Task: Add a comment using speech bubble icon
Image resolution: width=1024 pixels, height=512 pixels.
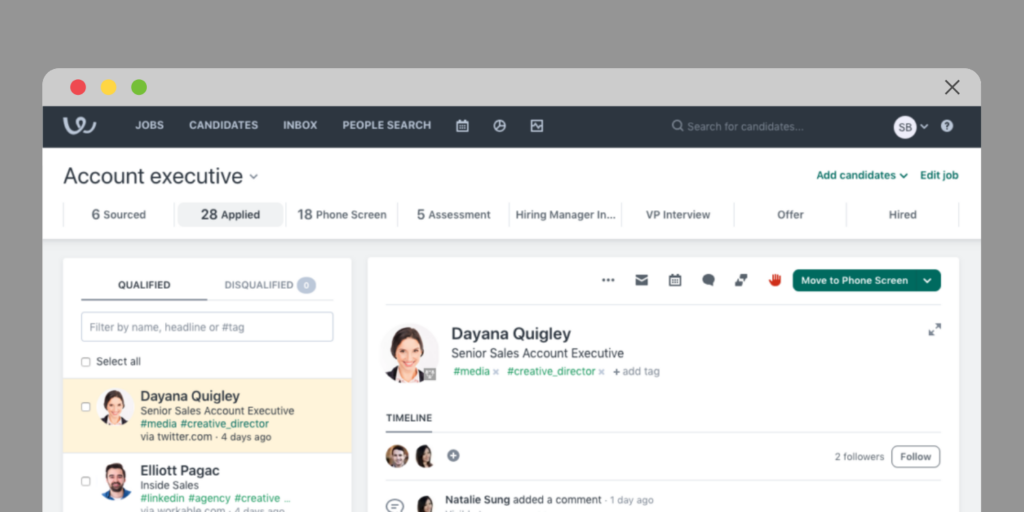Action: click(708, 281)
